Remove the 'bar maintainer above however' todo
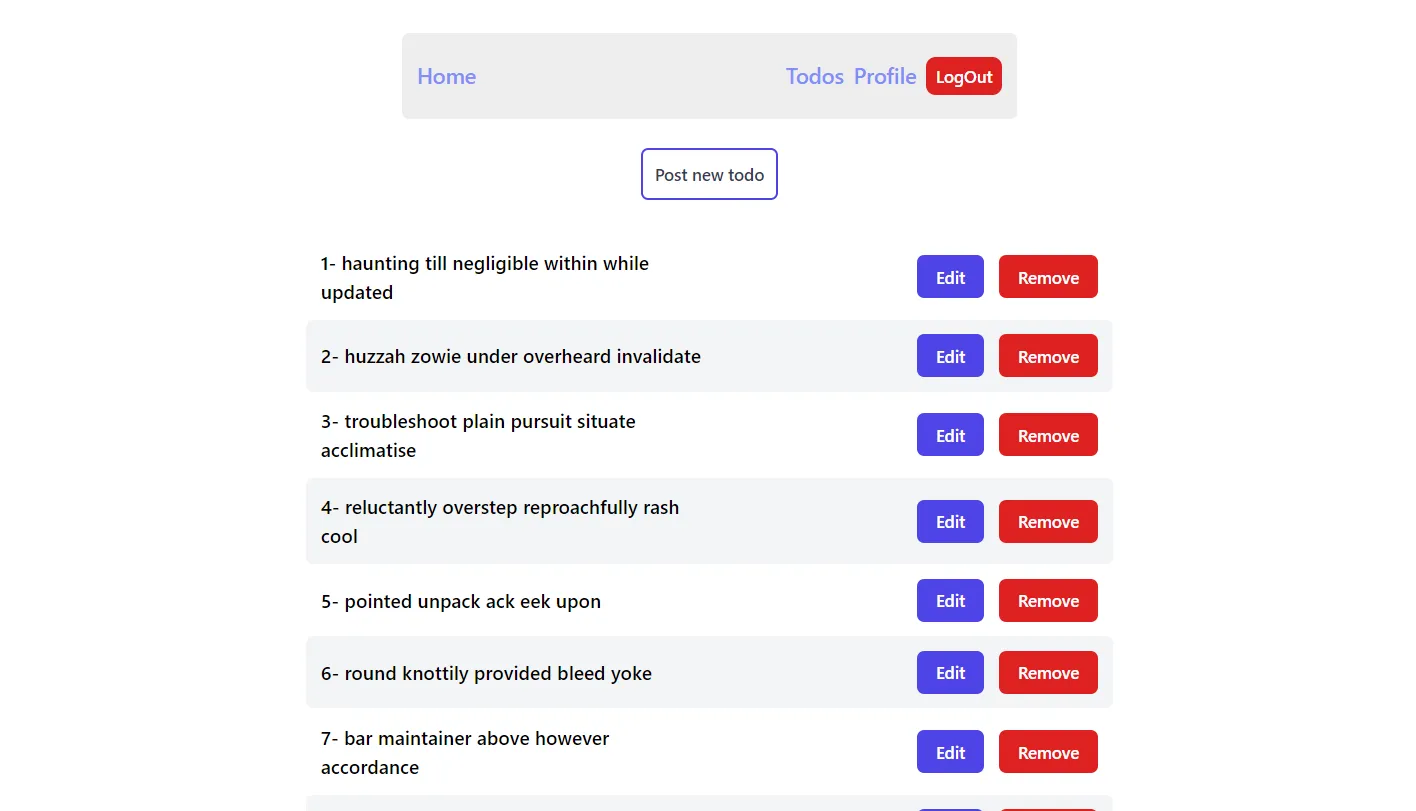Image resolution: width=1416 pixels, height=811 pixels. click(x=1047, y=751)
